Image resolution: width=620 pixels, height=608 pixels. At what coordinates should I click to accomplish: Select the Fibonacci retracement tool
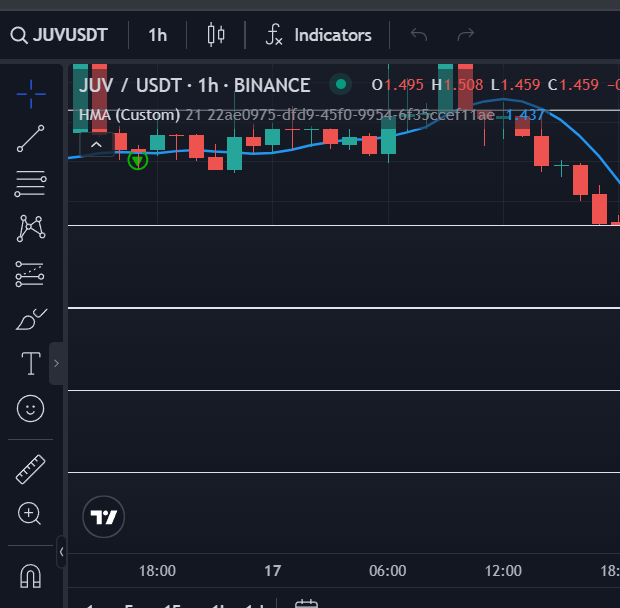(x=30, y=183)
